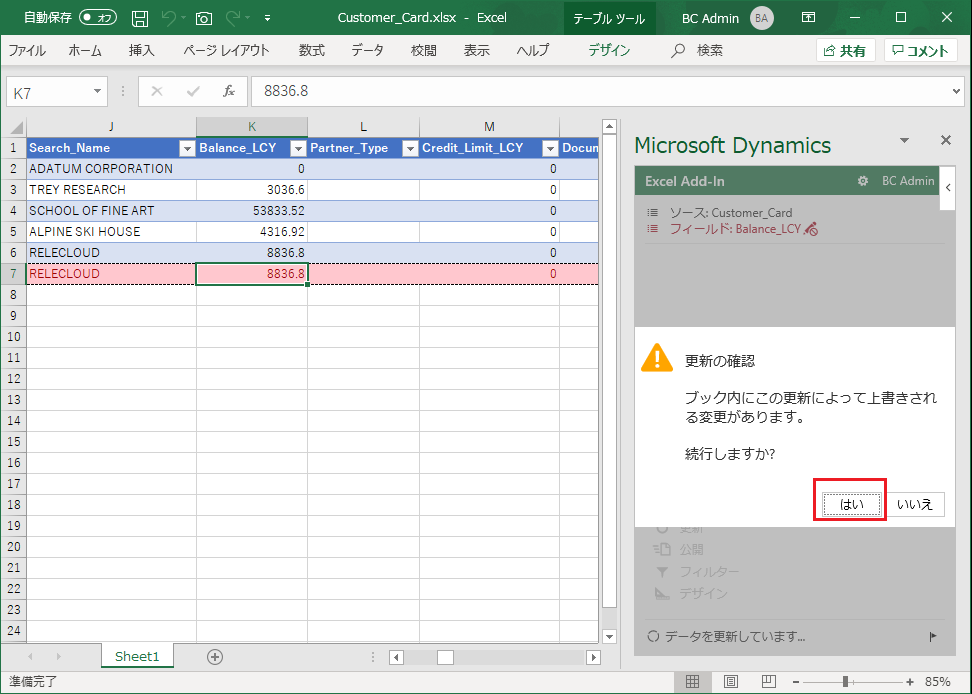Viewport: 972px width, 694px height.
Task: Select the Sheet1 tab
Action: [x=137, y=656]
